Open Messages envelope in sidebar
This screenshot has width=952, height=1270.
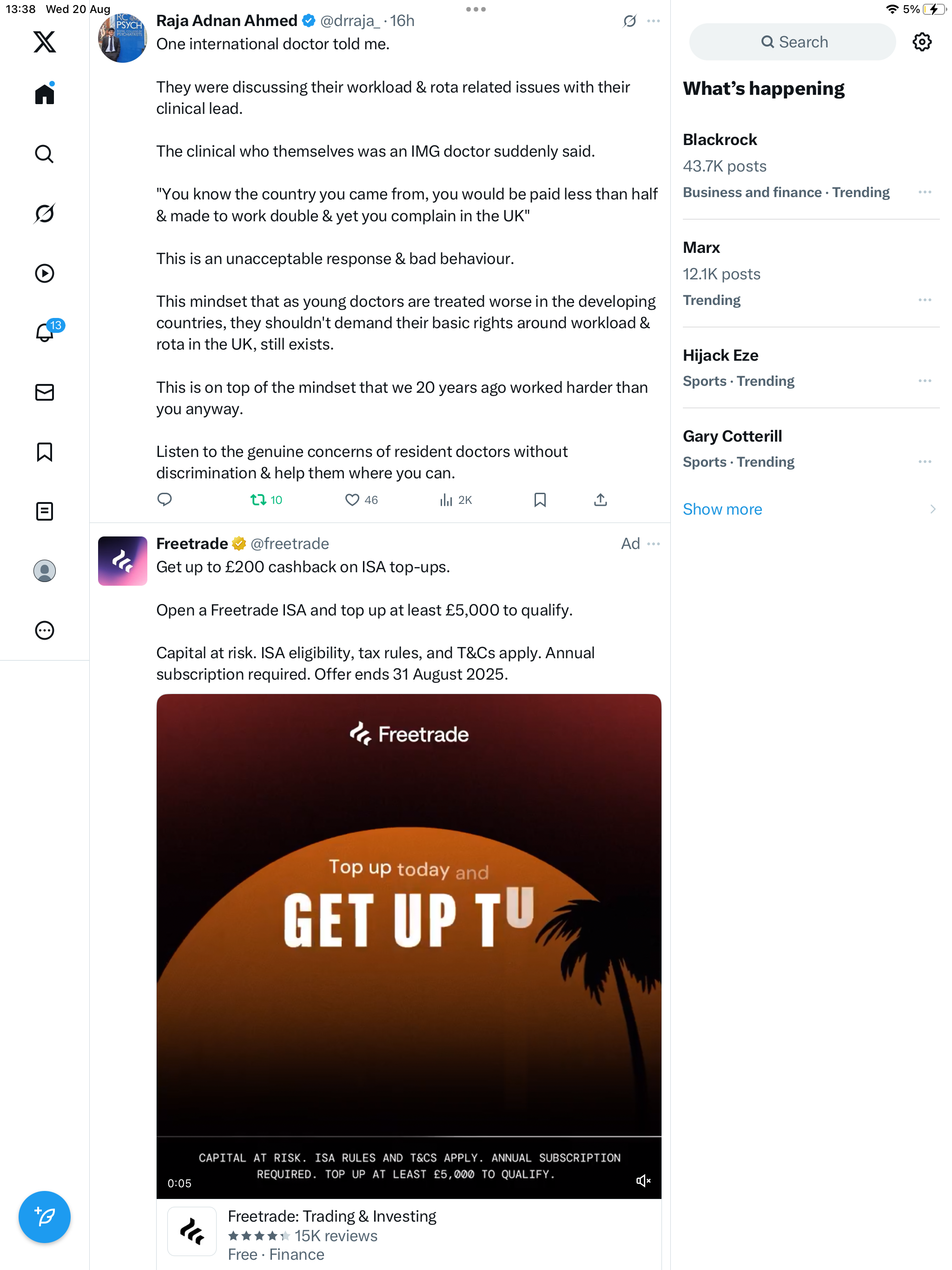[44, 392]
